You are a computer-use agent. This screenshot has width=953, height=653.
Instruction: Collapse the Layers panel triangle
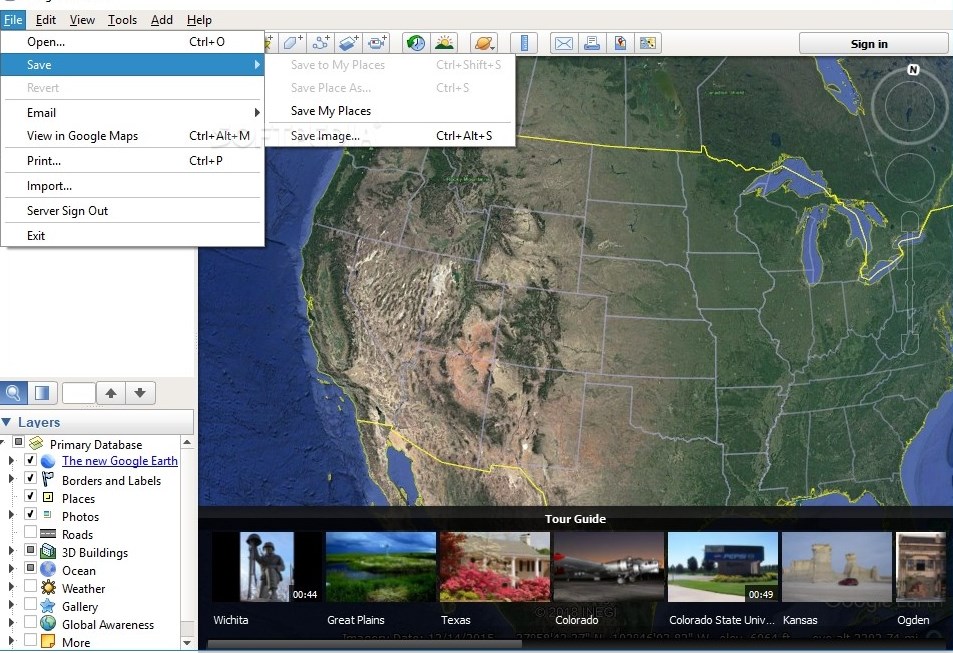(7, 422)
